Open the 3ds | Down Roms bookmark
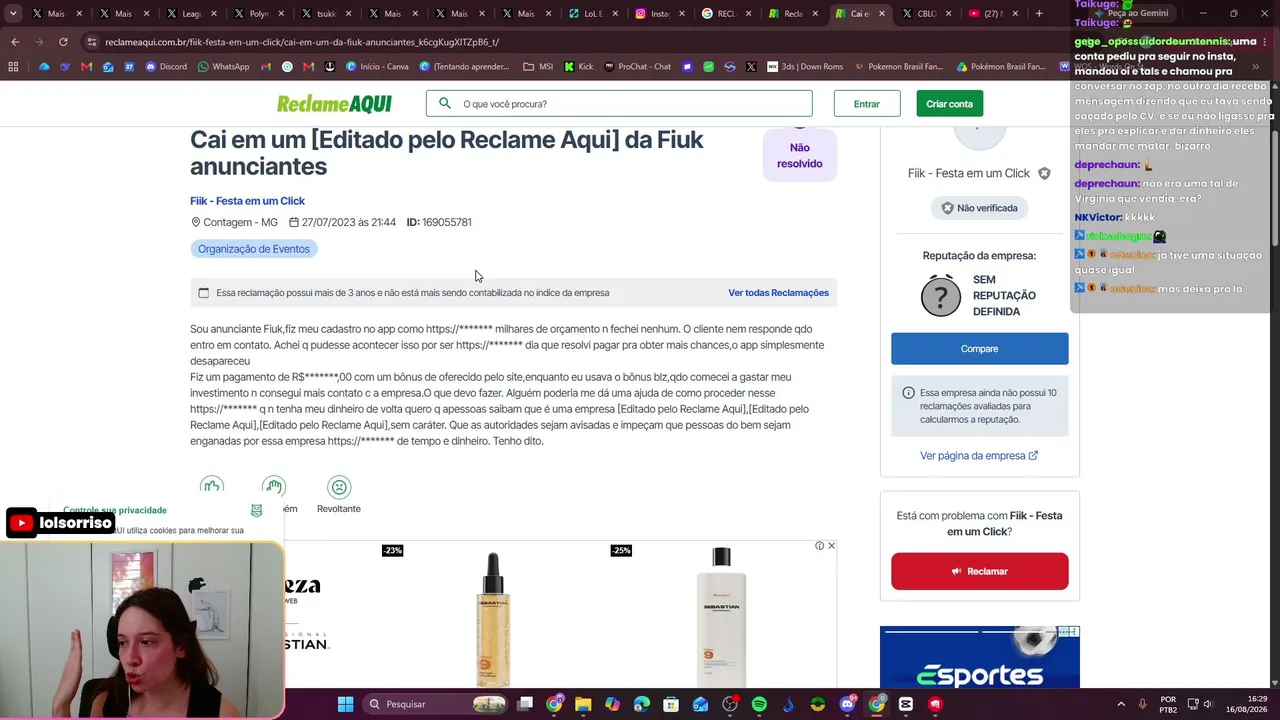Image resolution: width=1280 pixels, height=720 pixels. click(805, 67)
